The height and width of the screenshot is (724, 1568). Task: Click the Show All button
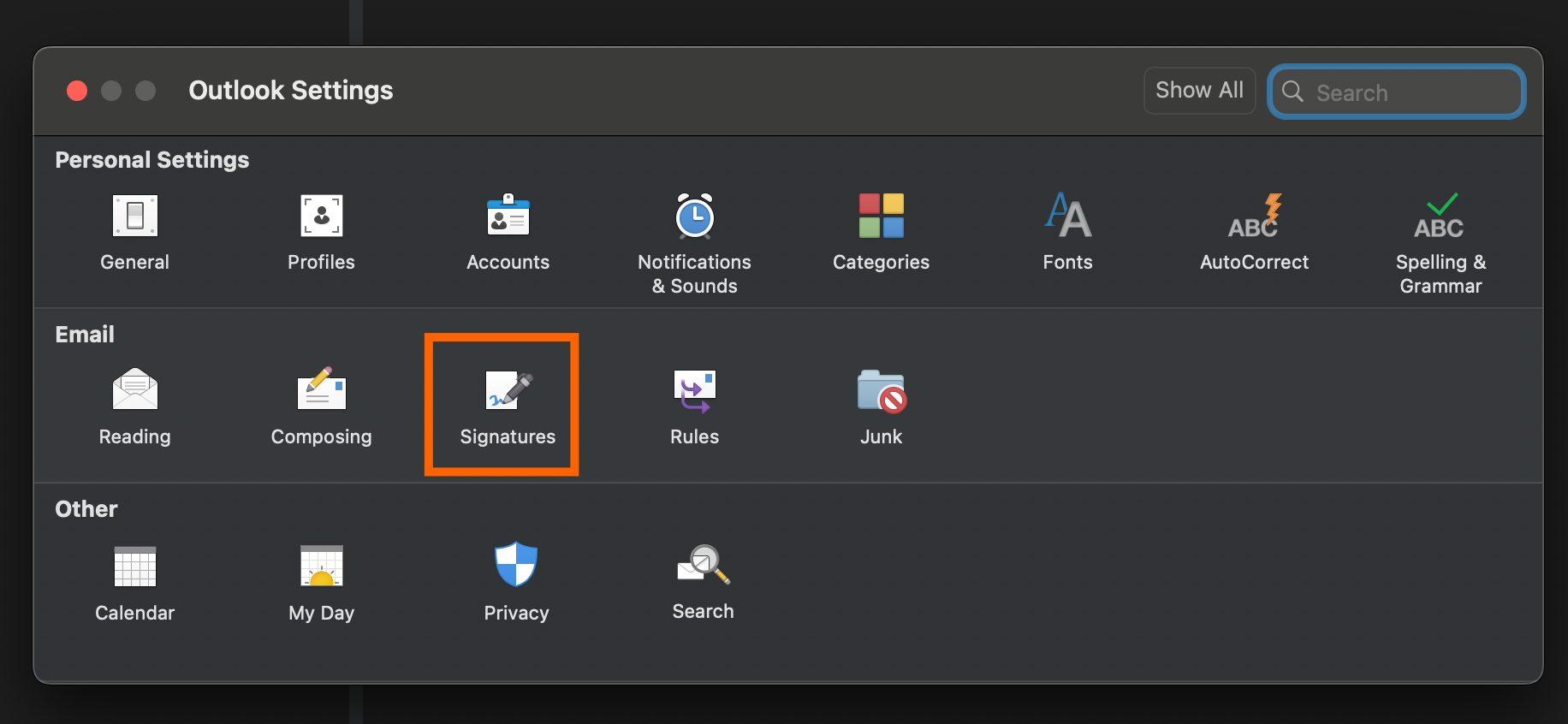1200,91
